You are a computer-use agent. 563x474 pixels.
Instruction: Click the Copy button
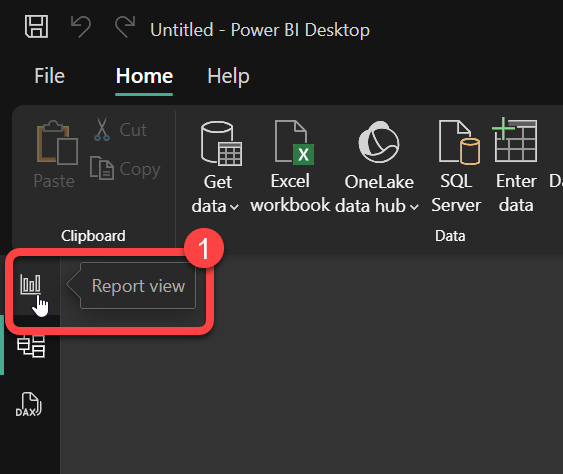tap(125, 169)
